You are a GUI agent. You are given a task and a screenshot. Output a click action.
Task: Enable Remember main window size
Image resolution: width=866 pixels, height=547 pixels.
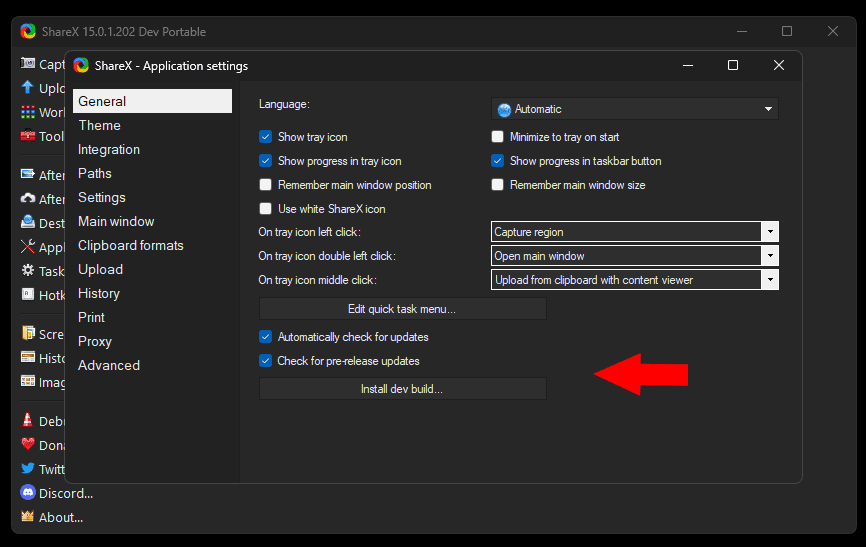click(498, 185)
